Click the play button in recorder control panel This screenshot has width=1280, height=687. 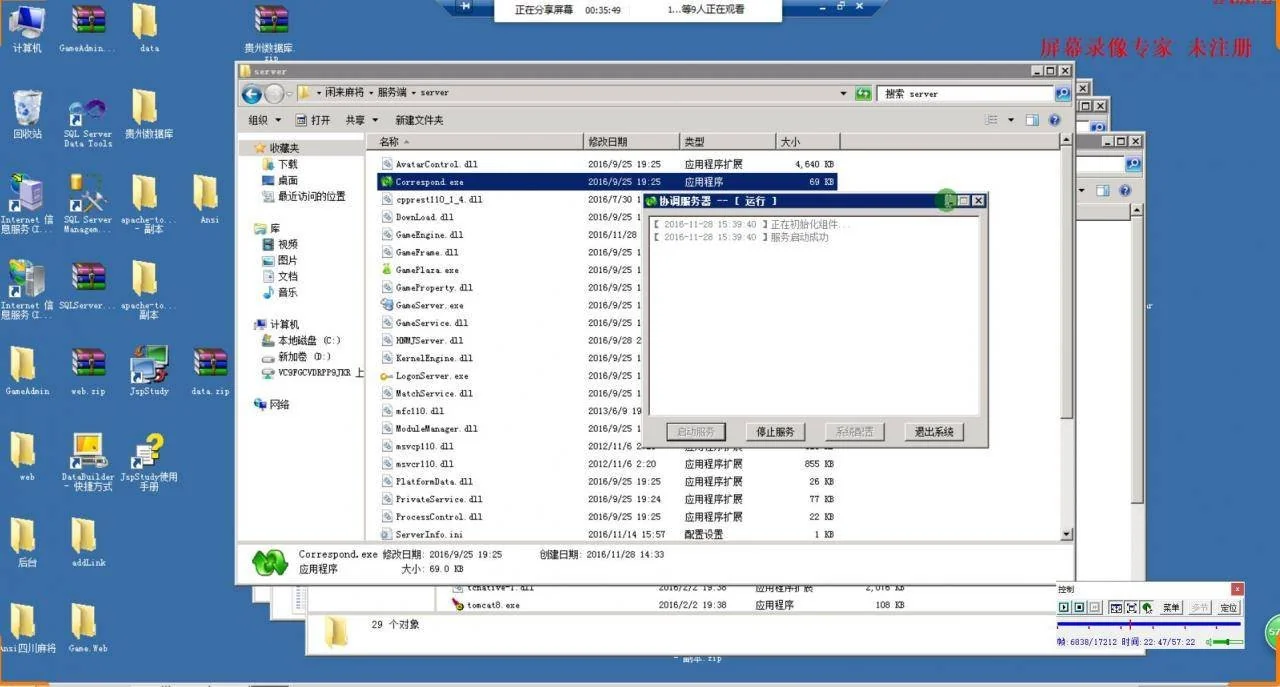[x=1064, y=607]
